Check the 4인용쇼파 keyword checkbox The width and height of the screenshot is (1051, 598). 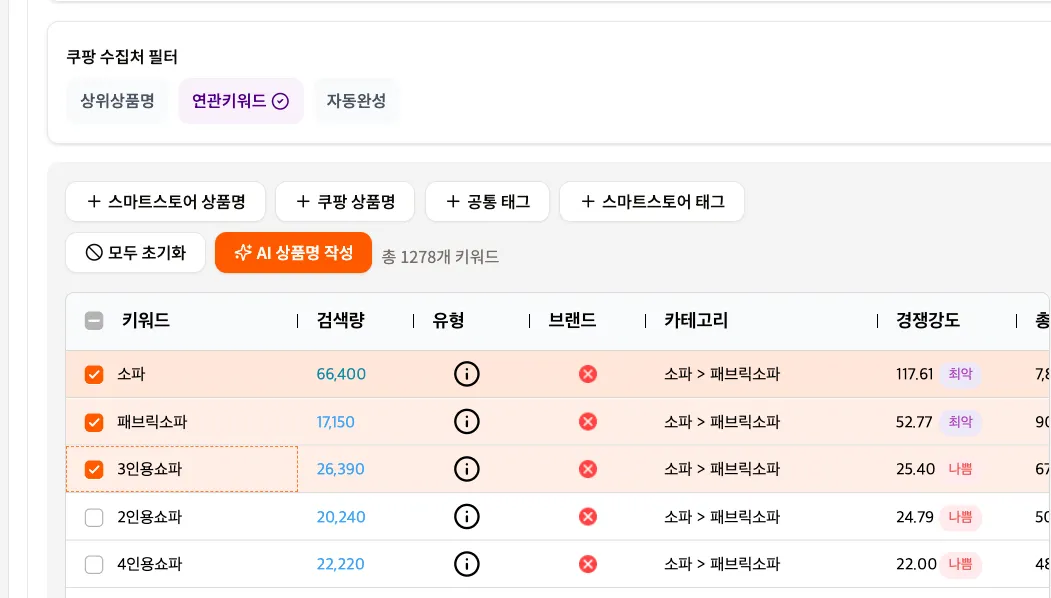pos(94,565)
